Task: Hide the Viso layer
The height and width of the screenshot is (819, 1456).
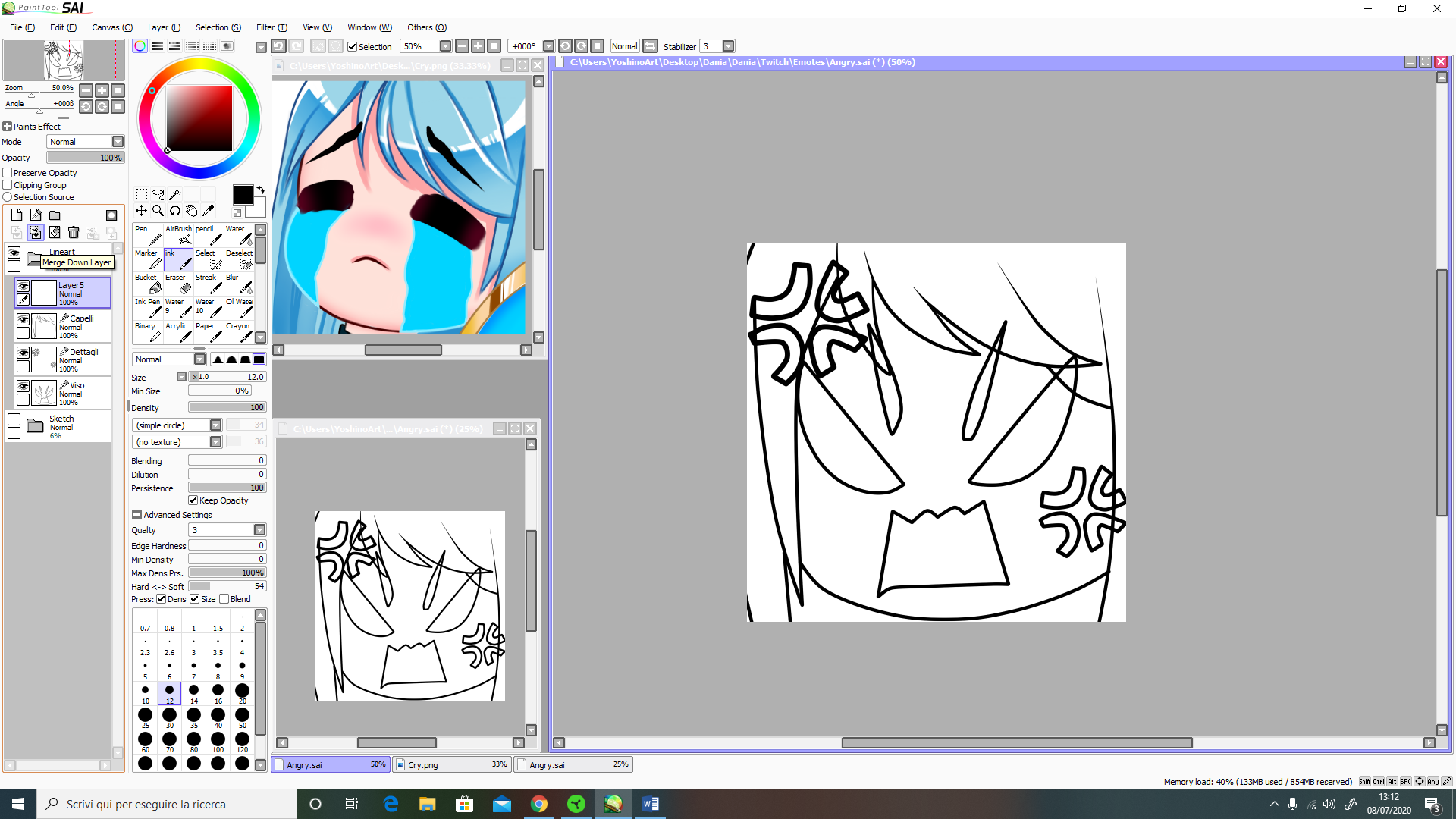Action: (x=24, y=387)
